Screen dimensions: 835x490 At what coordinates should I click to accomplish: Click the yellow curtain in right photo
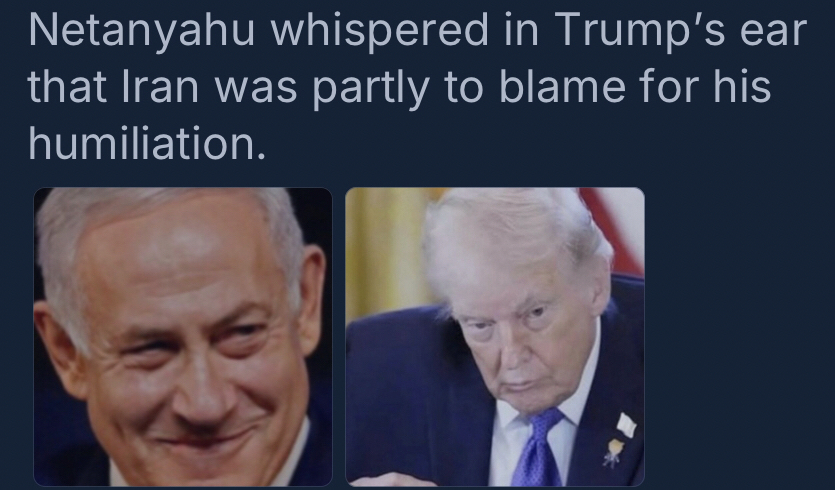384,250
